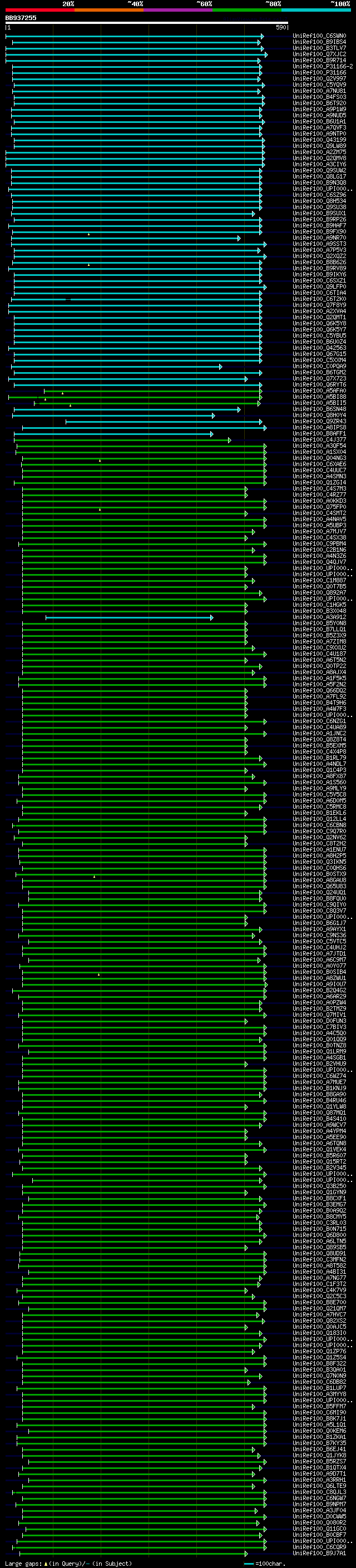The width and height of the screenshot is (356, 1568).
Task: Click the UniRef100_A3QF54 label
Action: pos(319,446)
